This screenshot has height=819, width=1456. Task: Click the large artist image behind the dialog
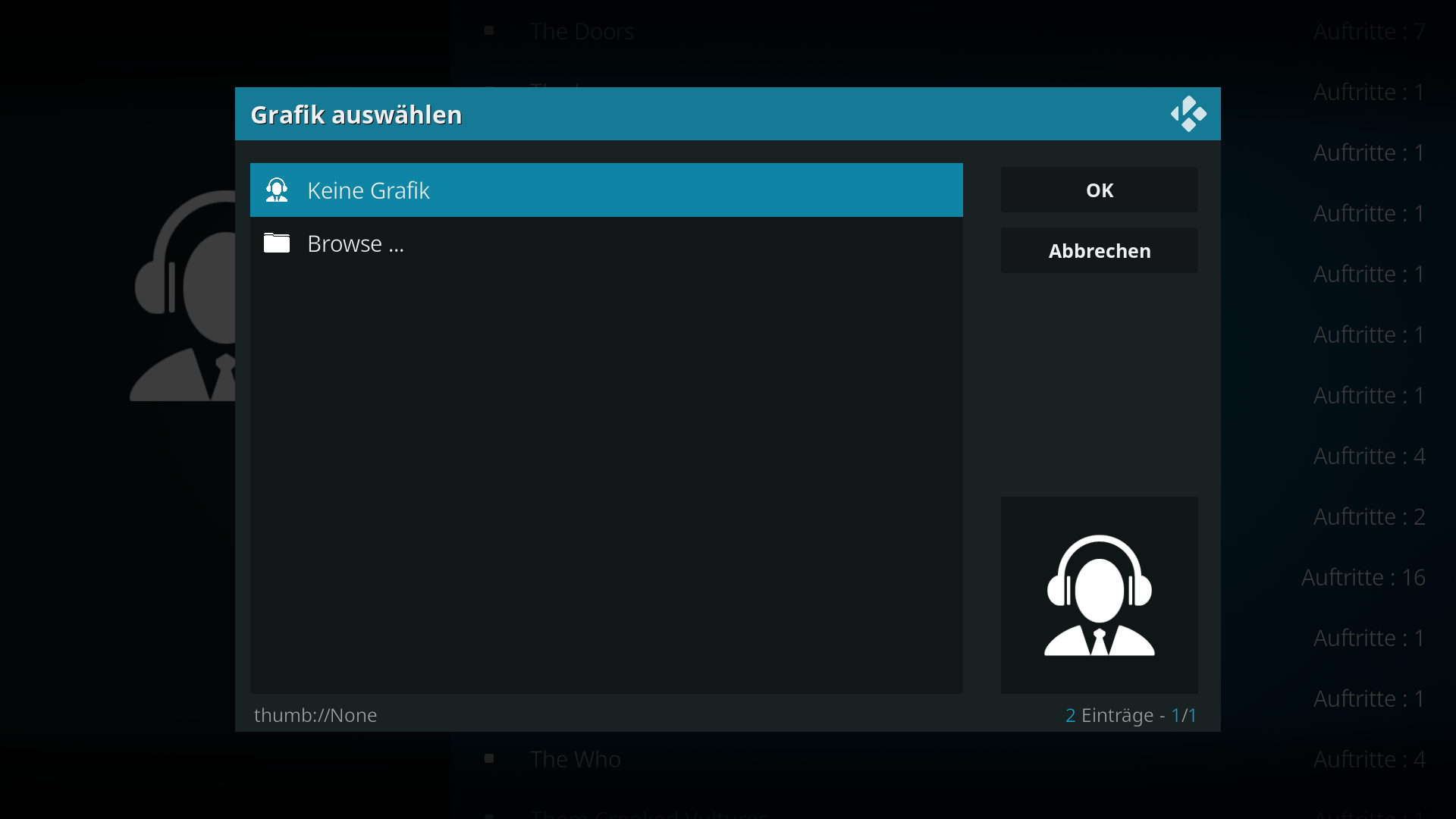[182, 296]
